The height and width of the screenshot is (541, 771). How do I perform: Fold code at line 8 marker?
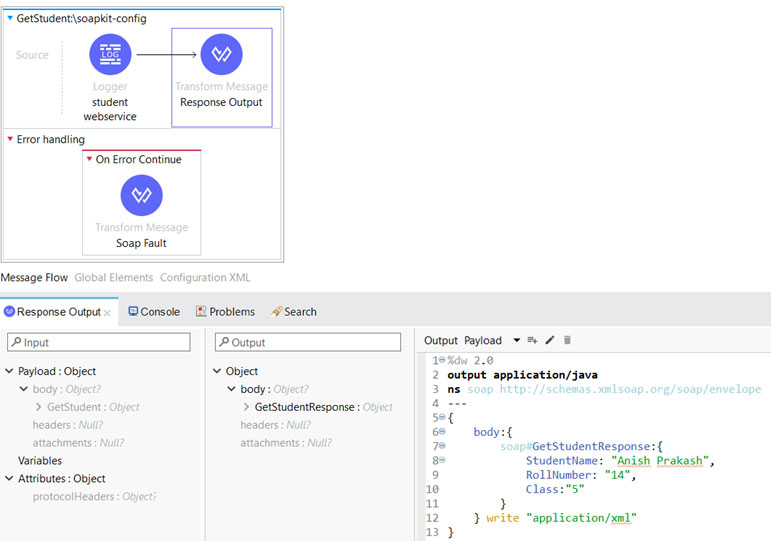pos(442,460)
